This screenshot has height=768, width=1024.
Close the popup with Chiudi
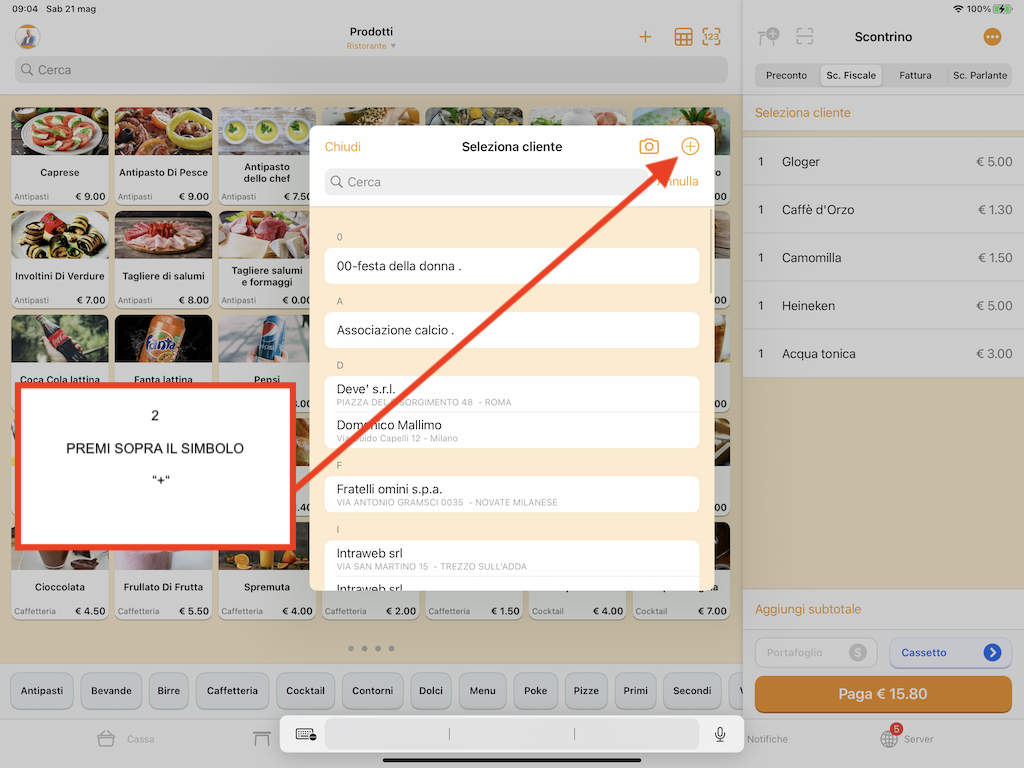343,147
